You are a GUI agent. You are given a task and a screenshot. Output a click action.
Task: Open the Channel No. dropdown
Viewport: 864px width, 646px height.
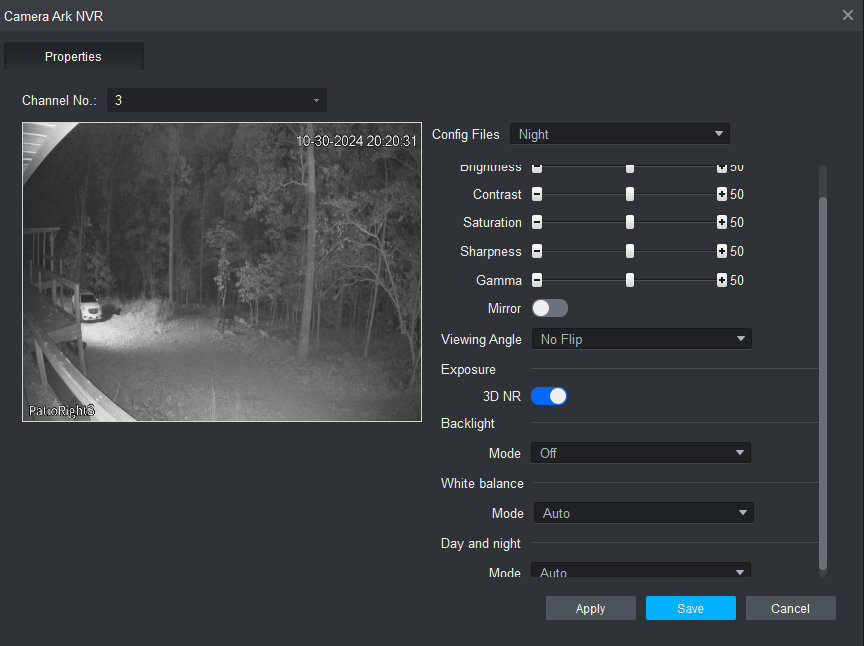(x=217, y=100)
